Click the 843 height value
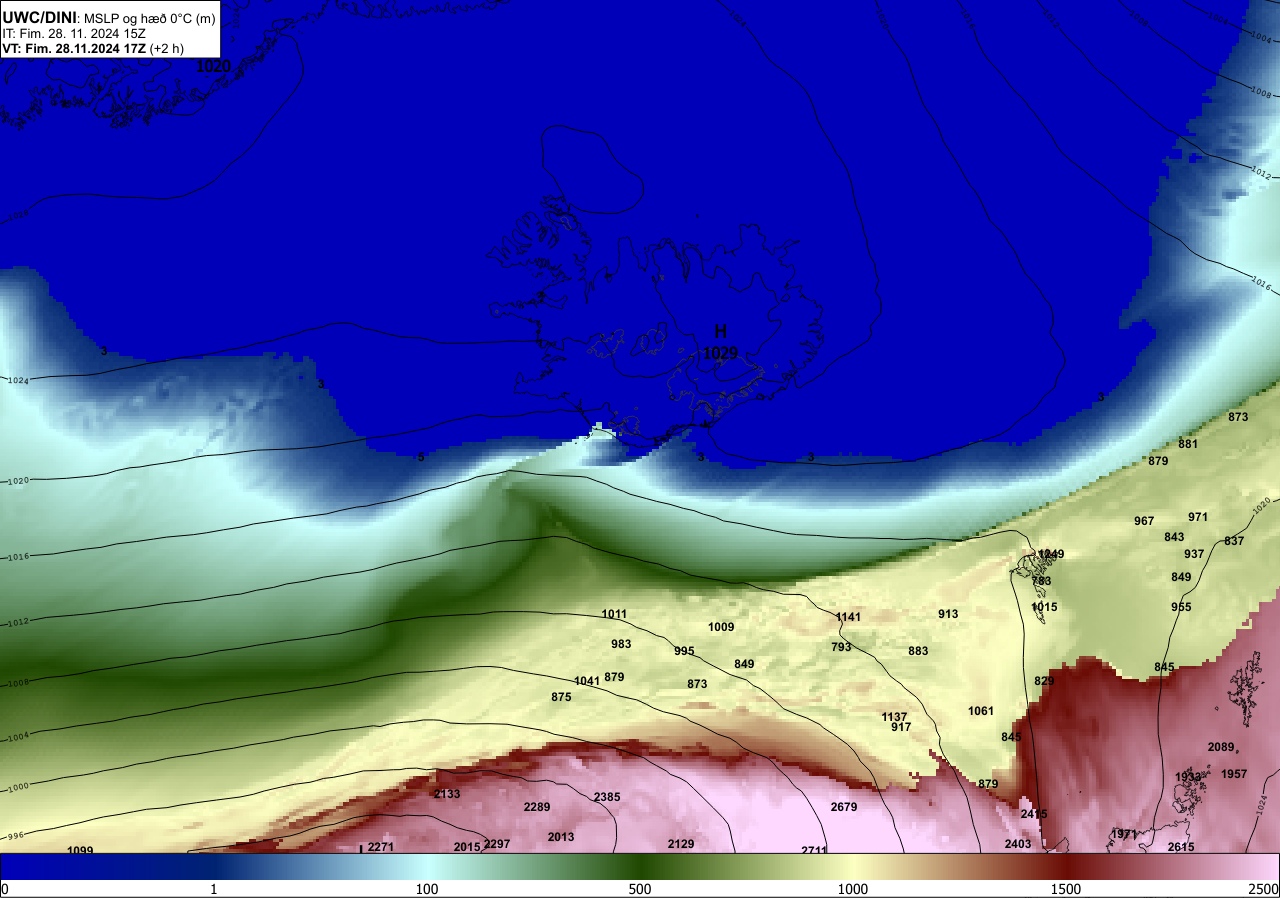This screenshot has width=1280, height=898. pos(1174,537)
